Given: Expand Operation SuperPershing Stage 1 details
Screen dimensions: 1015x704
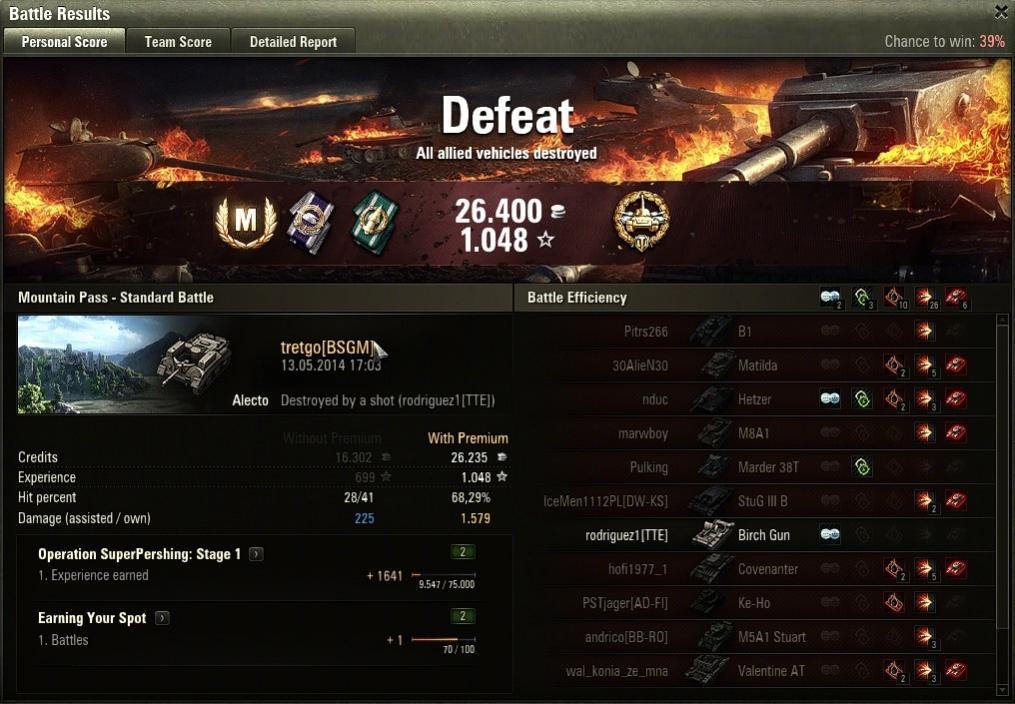Looking at the screenshot, I should tap(256, 554).
